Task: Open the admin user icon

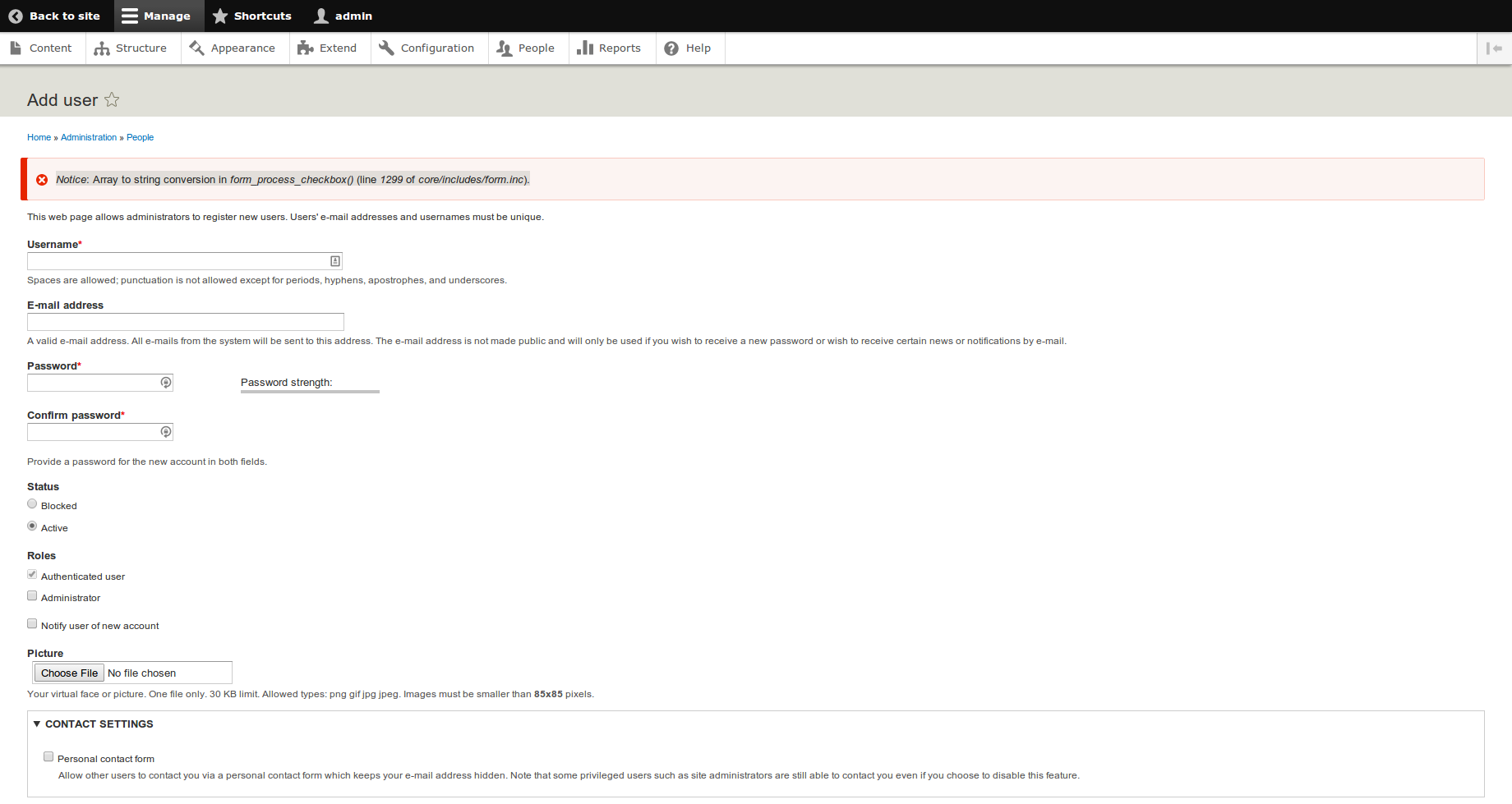Action: [321, 16]
